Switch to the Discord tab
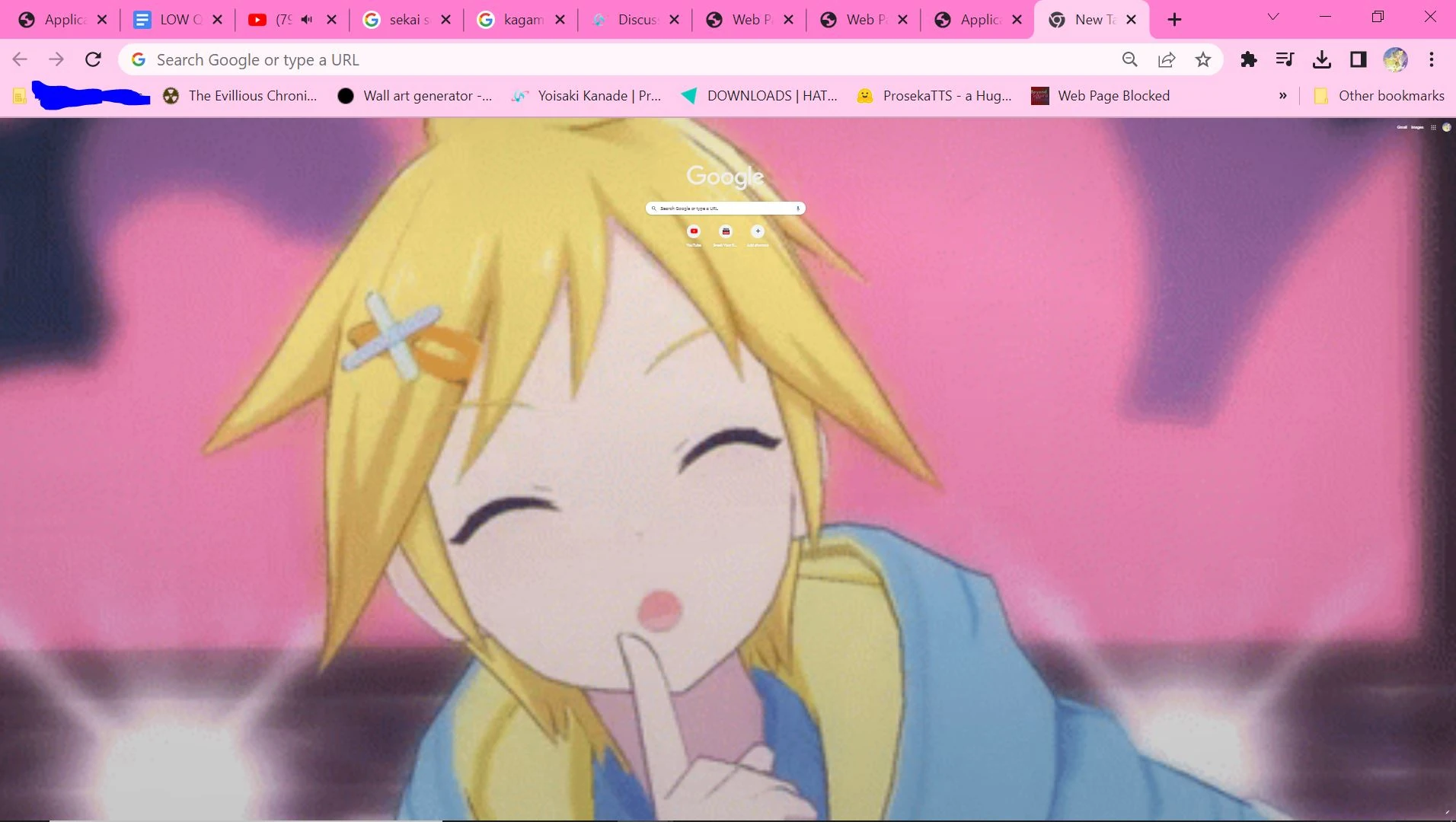This screenshot has height=822, width=1456. tap(638, 19)
